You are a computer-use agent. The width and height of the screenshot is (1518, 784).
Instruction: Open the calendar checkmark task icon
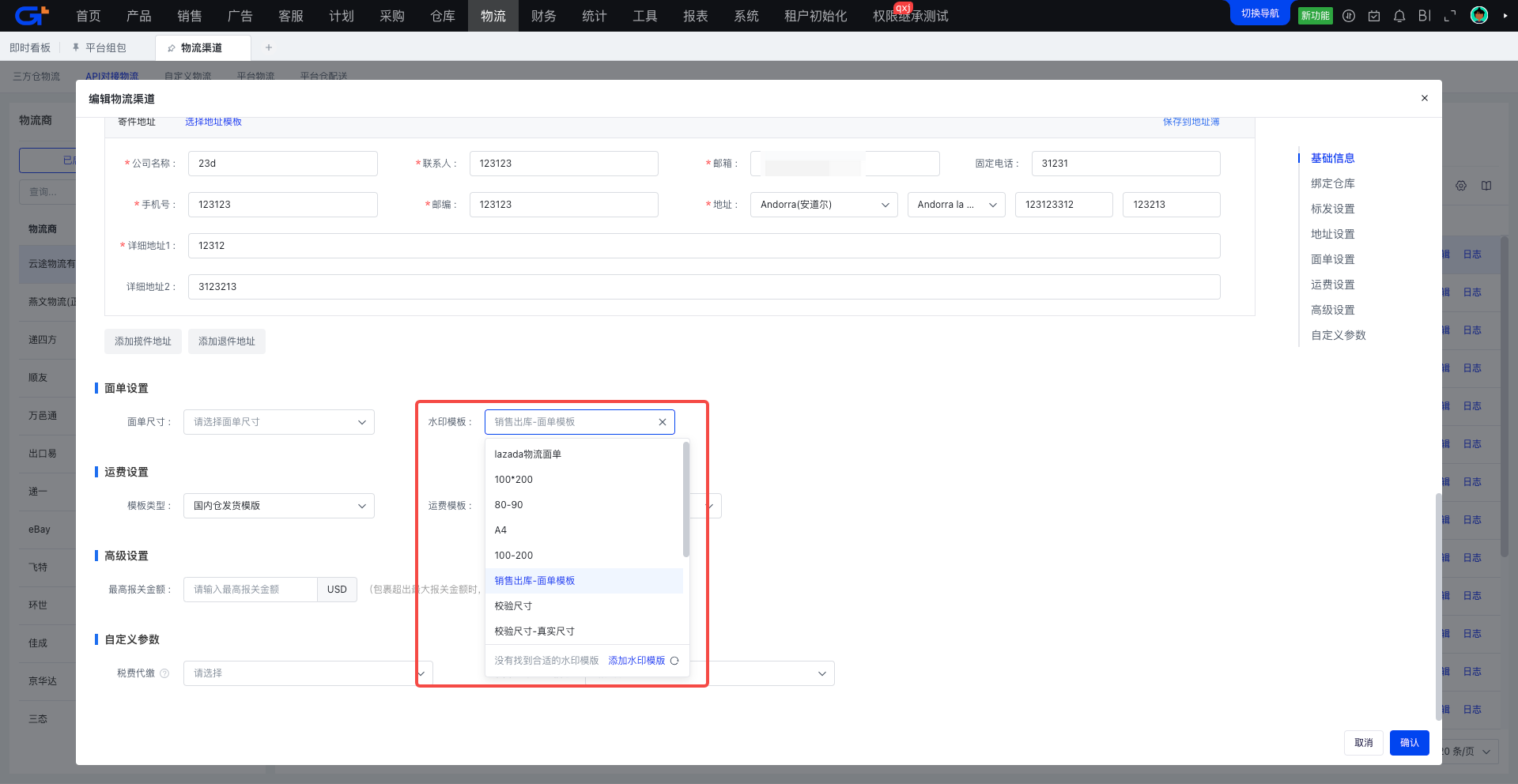click(x=1374, y=16)
